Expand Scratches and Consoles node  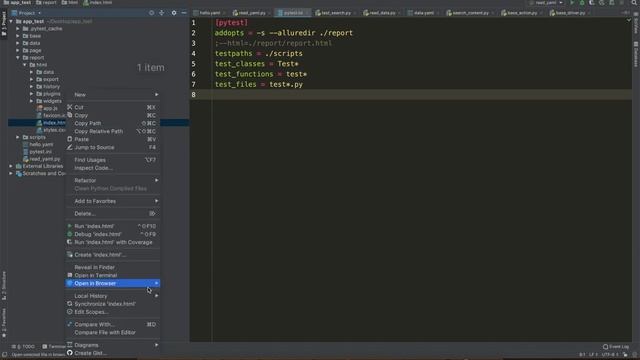(11, 173)
